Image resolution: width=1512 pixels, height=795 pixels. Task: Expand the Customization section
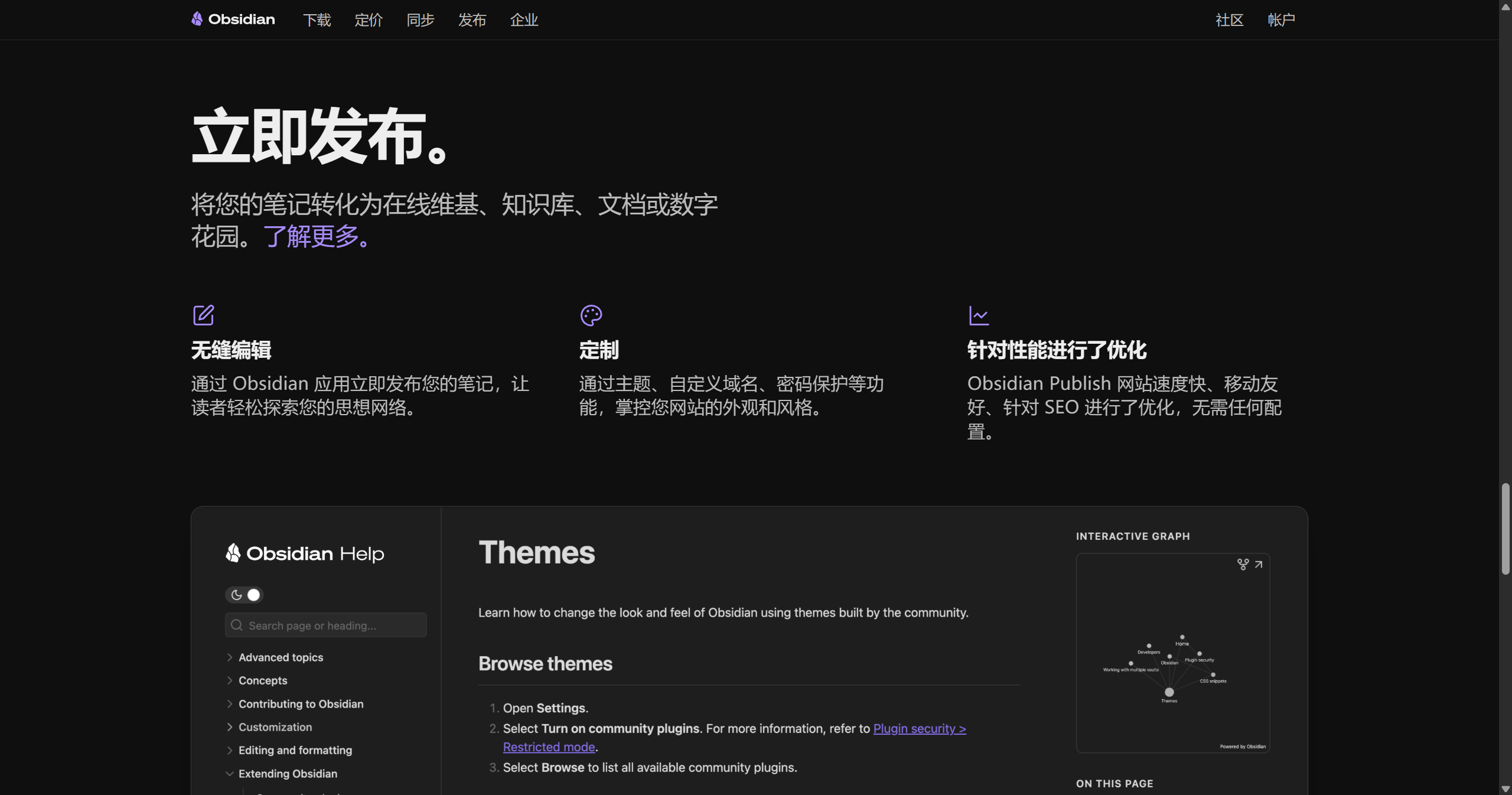pyautogui.click(x=269, y=727)
